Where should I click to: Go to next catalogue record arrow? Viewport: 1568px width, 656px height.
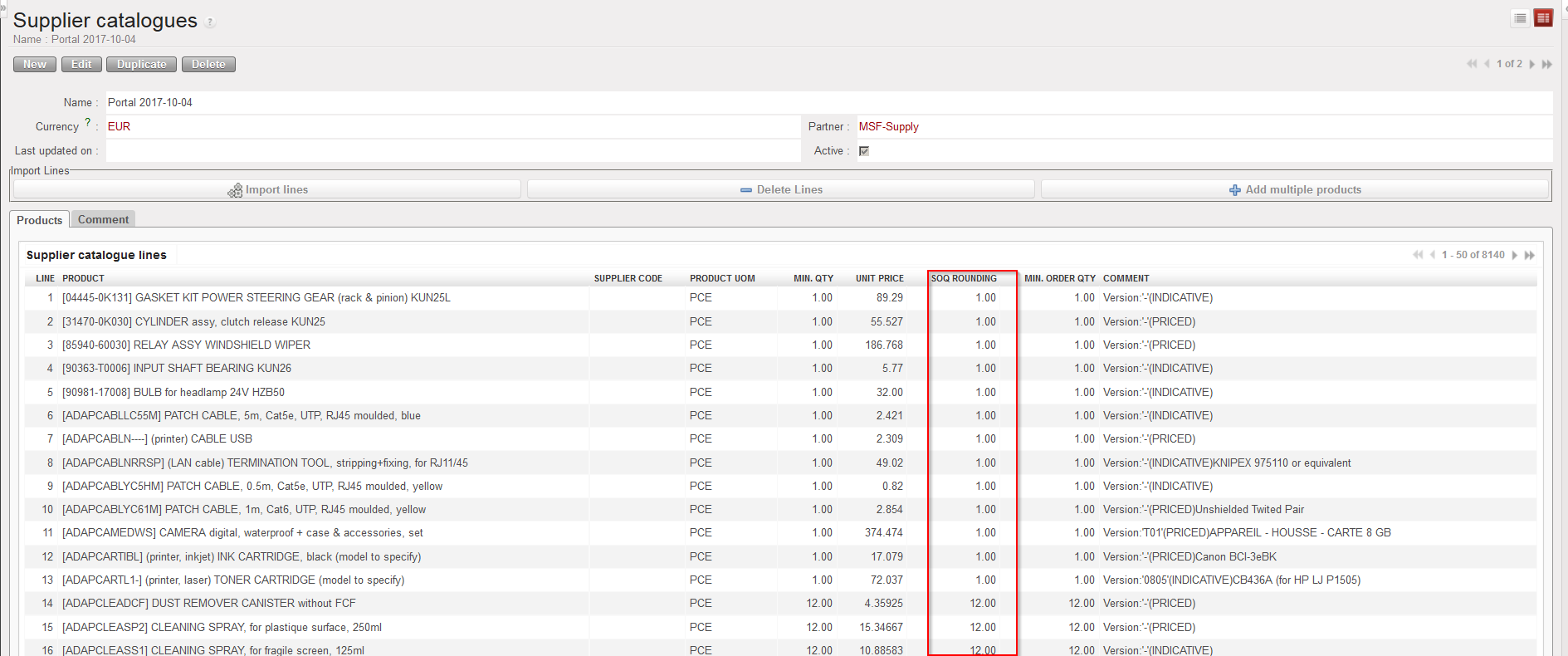click(1532, 64)
